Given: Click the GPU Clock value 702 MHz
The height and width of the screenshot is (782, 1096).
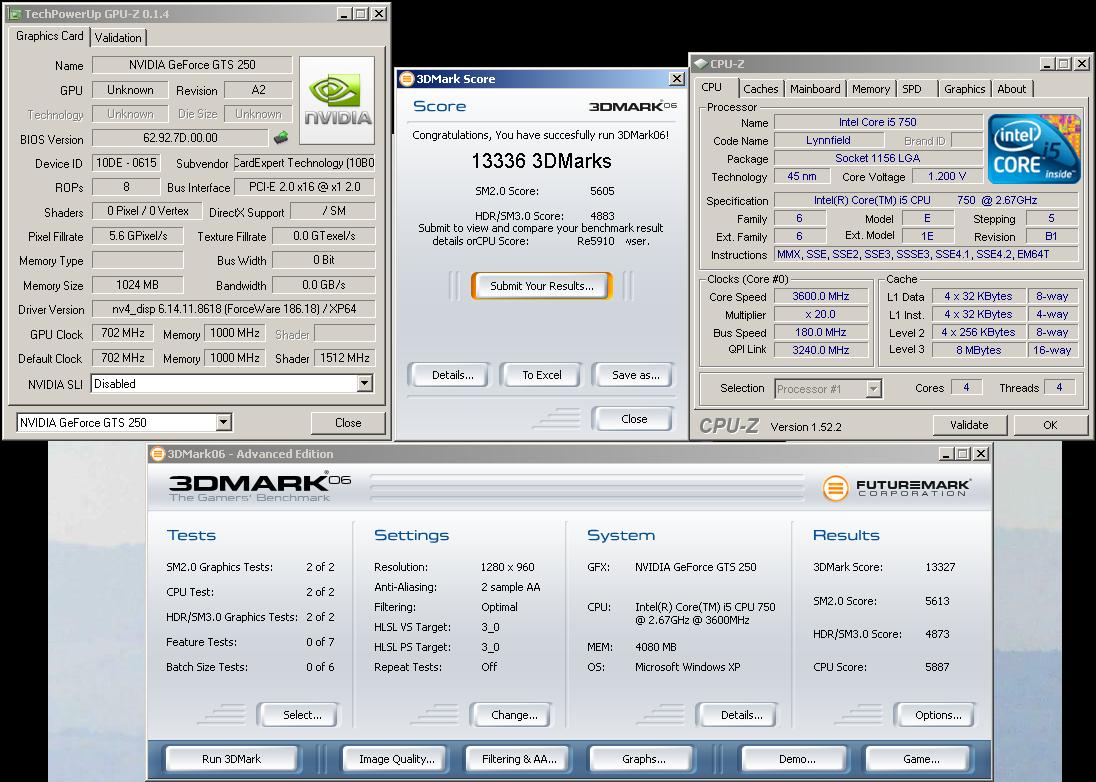Looking at the screenshot, I should (x=123, y=333).
